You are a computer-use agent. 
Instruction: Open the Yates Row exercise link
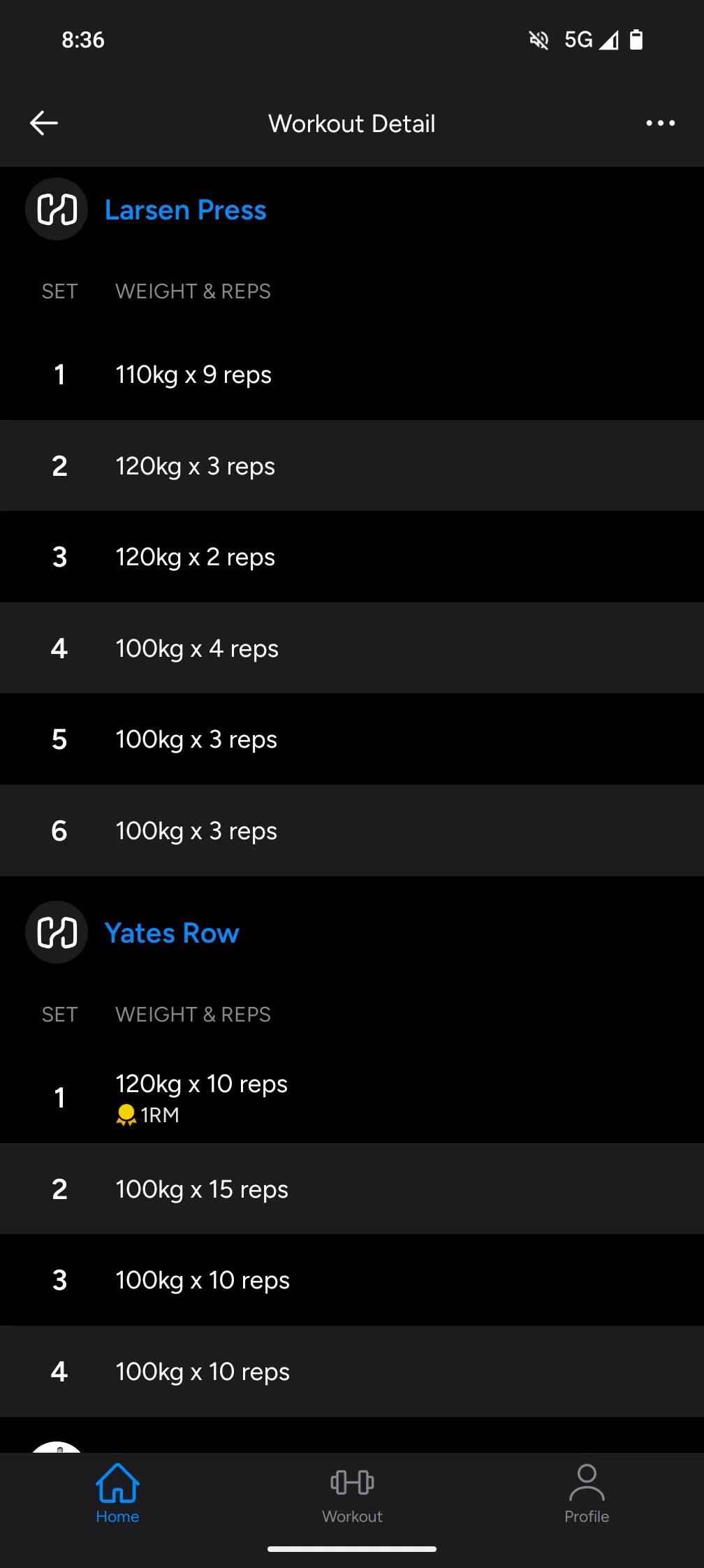point(172,934)
